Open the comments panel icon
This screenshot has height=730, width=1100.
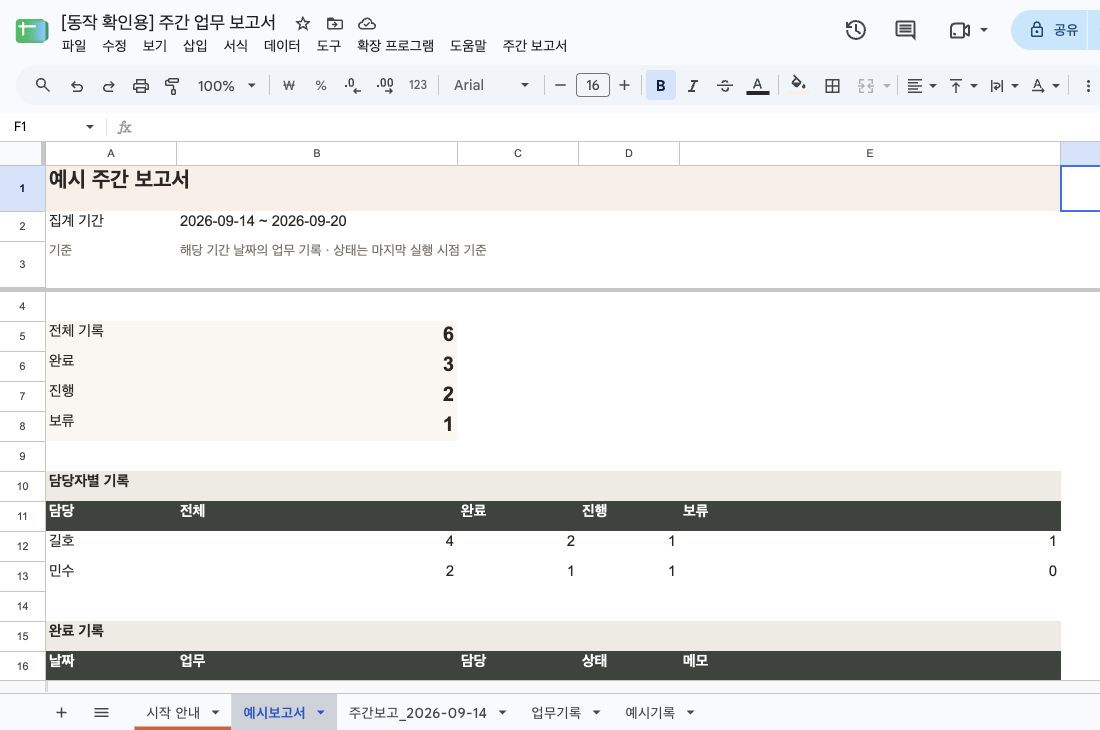(x=905, y=30)
